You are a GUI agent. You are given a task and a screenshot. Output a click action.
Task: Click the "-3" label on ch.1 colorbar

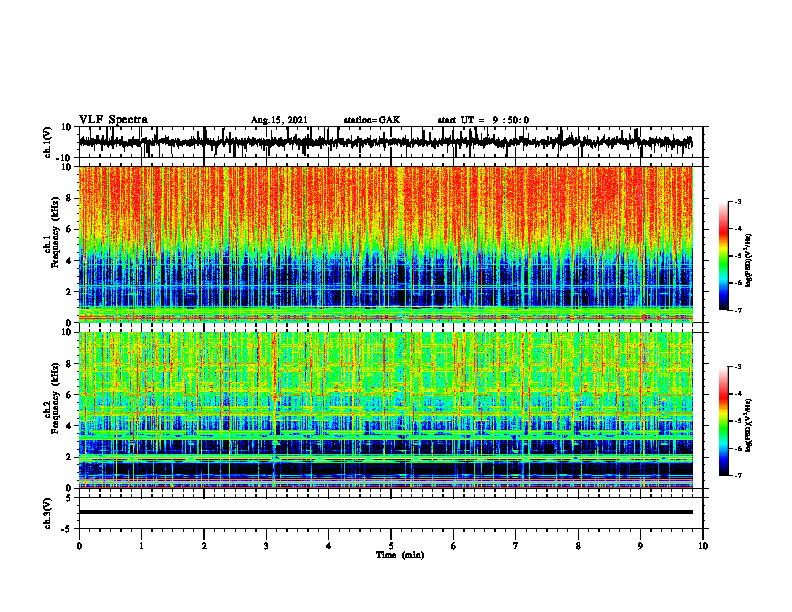pos(738,201)
